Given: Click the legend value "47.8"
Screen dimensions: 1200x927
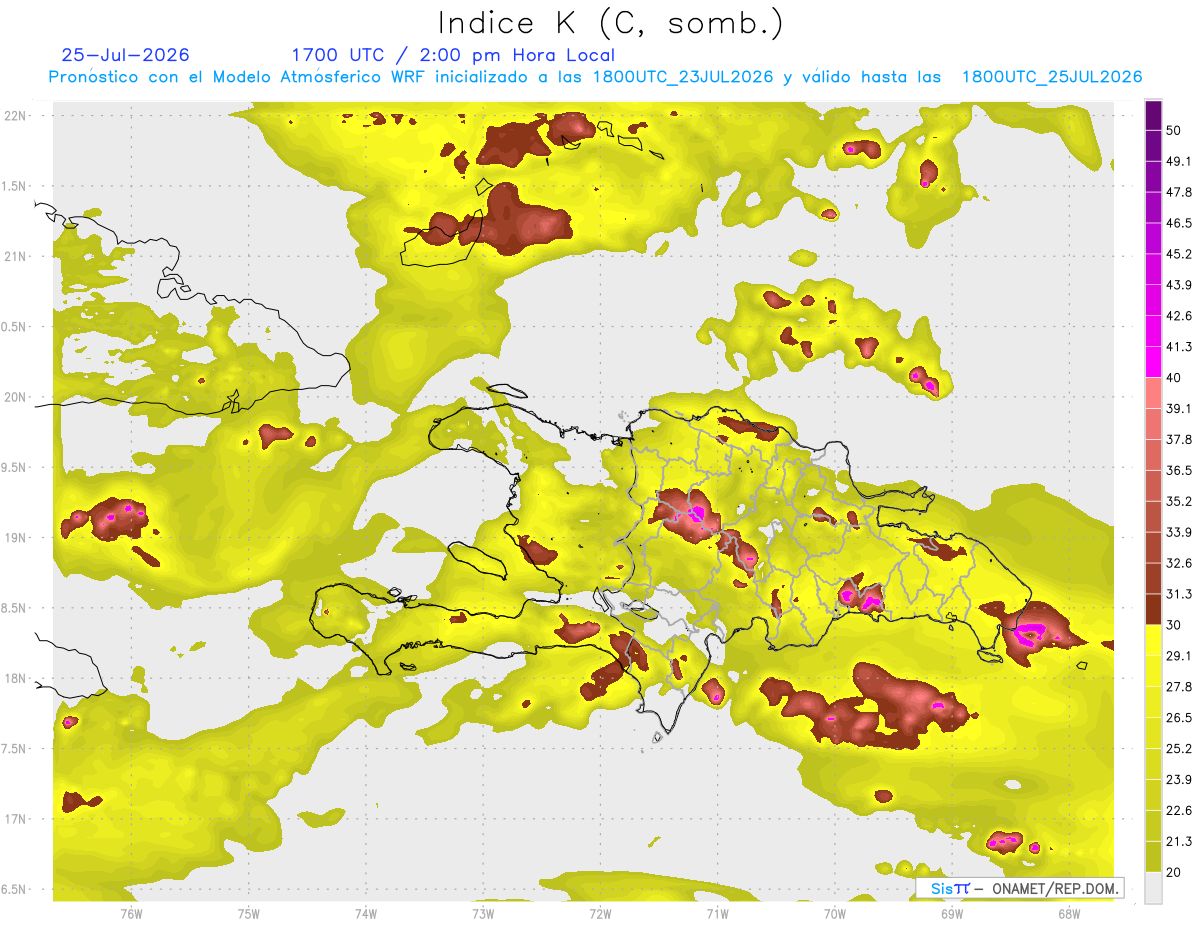Looking at the screenshot, I should coord(1179,192).
